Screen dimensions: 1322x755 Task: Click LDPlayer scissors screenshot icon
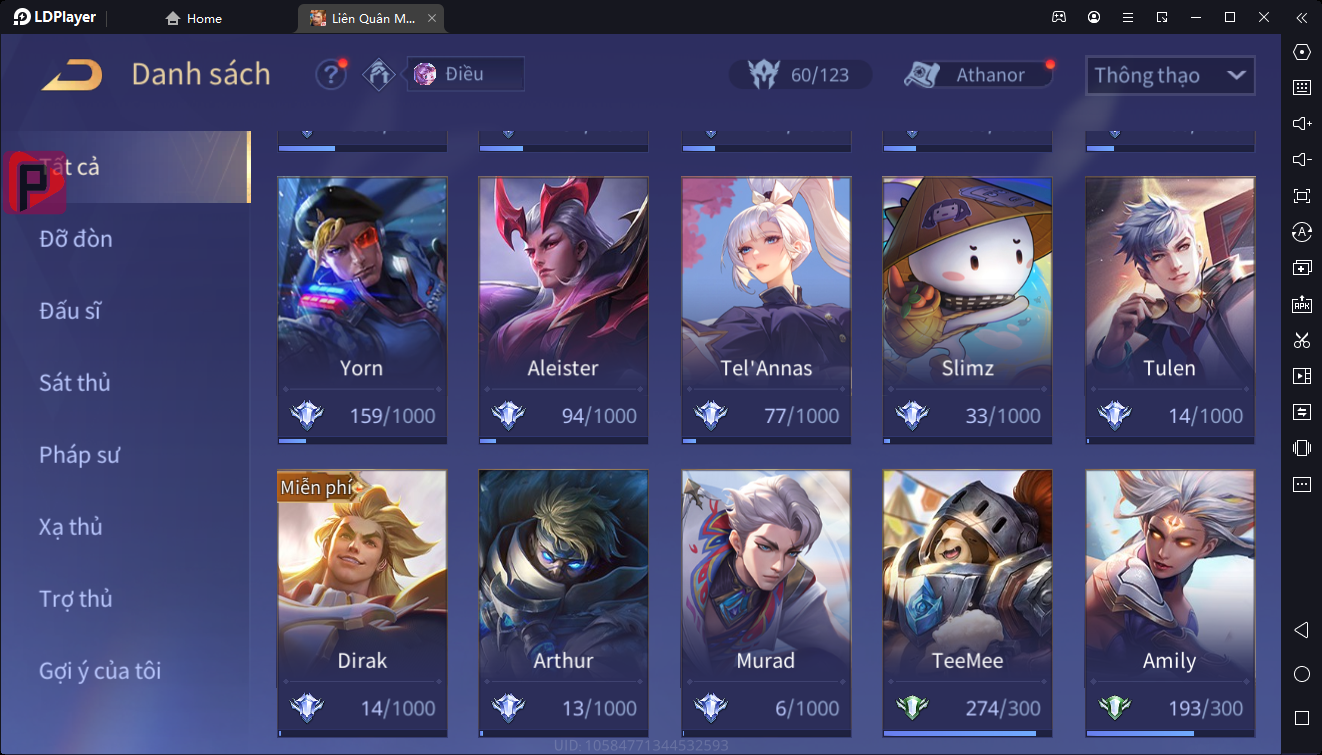1302,340
